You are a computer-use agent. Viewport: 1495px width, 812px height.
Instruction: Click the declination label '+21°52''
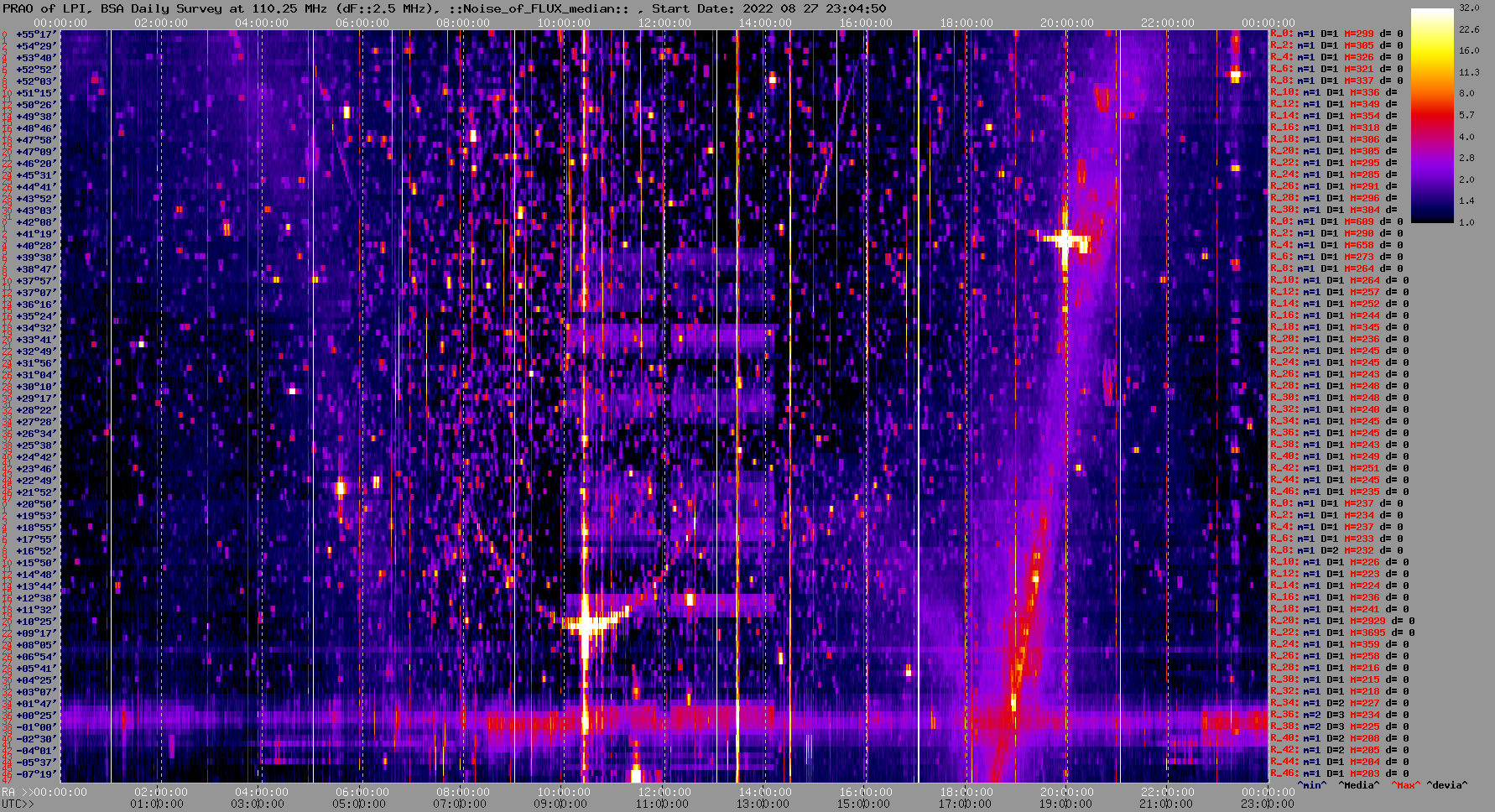coord(36,492)
